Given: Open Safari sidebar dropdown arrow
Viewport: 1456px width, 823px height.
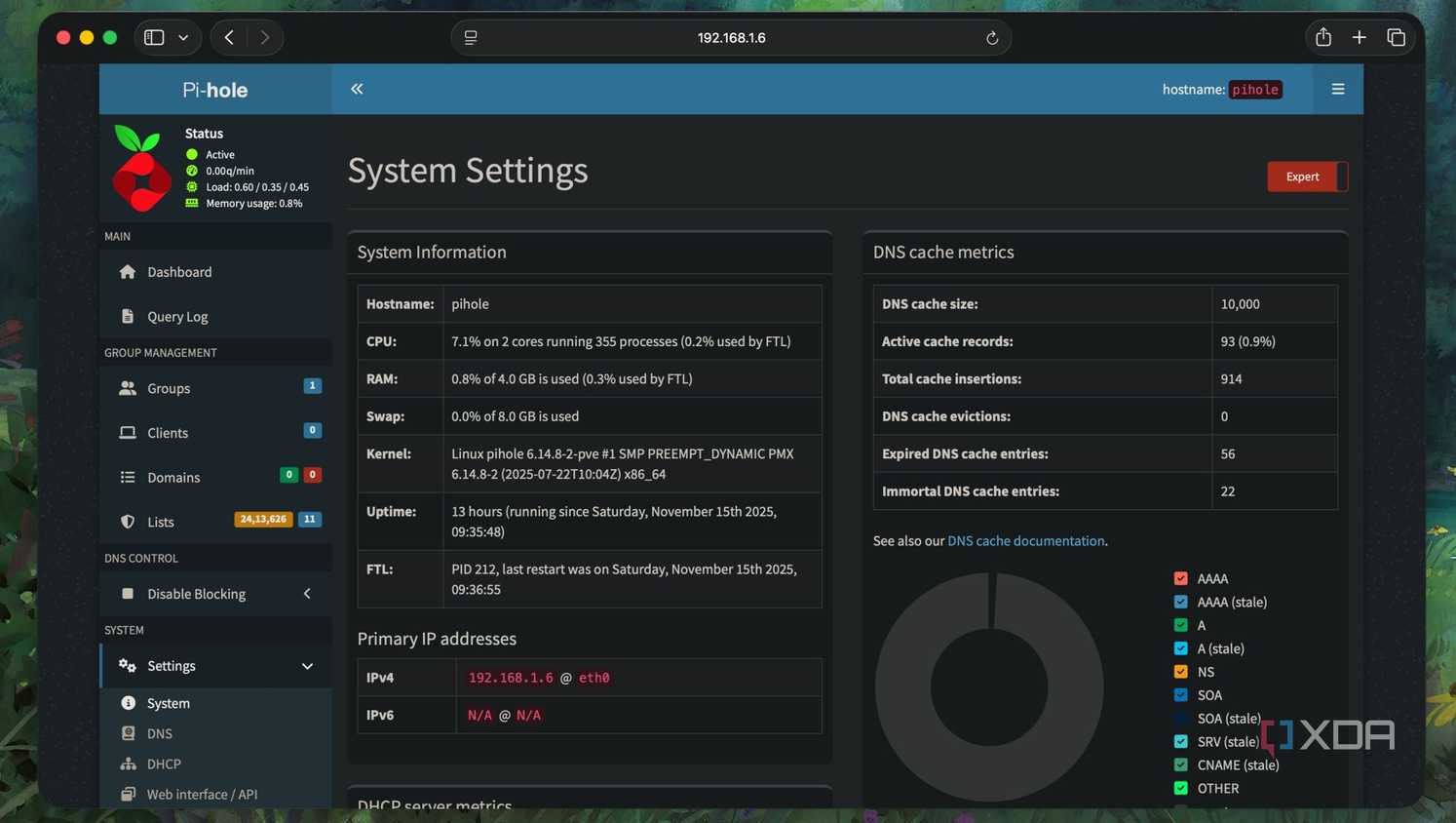Looking at the screenshot, I should 183,37.
